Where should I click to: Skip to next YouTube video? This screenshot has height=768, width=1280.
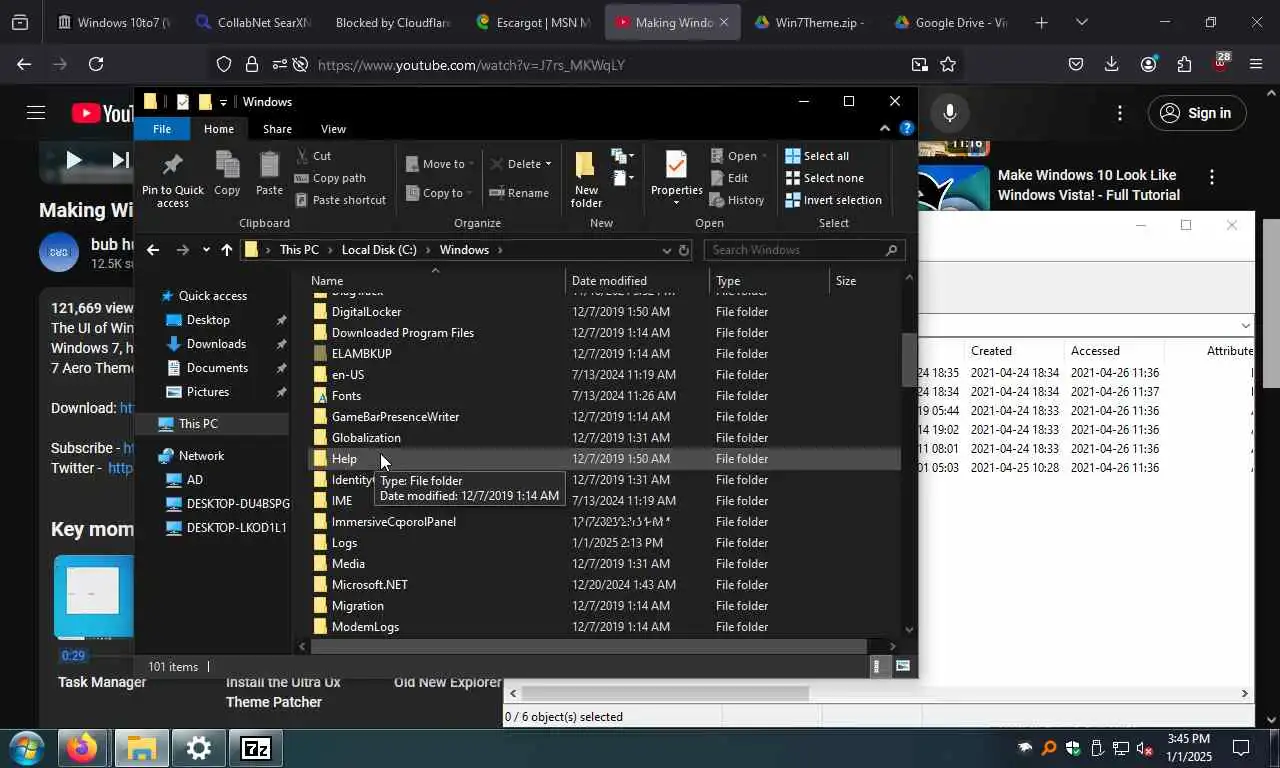point(120,160)
